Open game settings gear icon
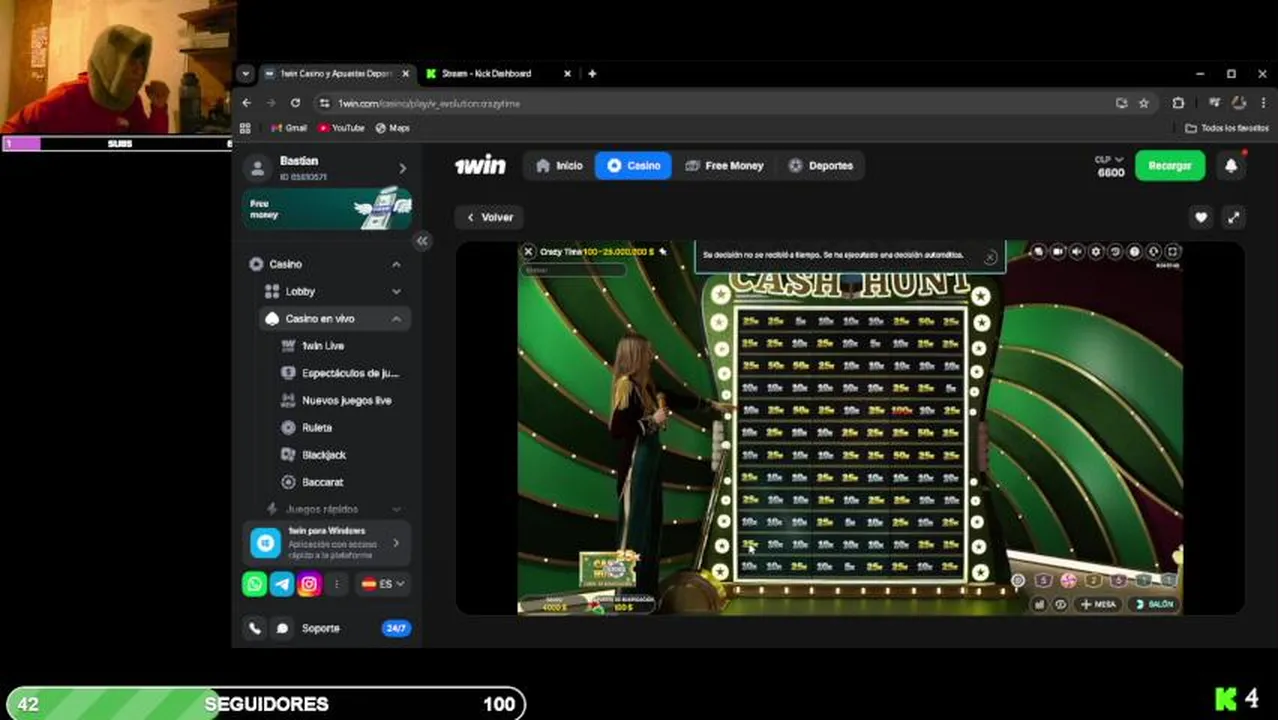The height and width of the screenshot is (720, 1278). click(1096, 252)
